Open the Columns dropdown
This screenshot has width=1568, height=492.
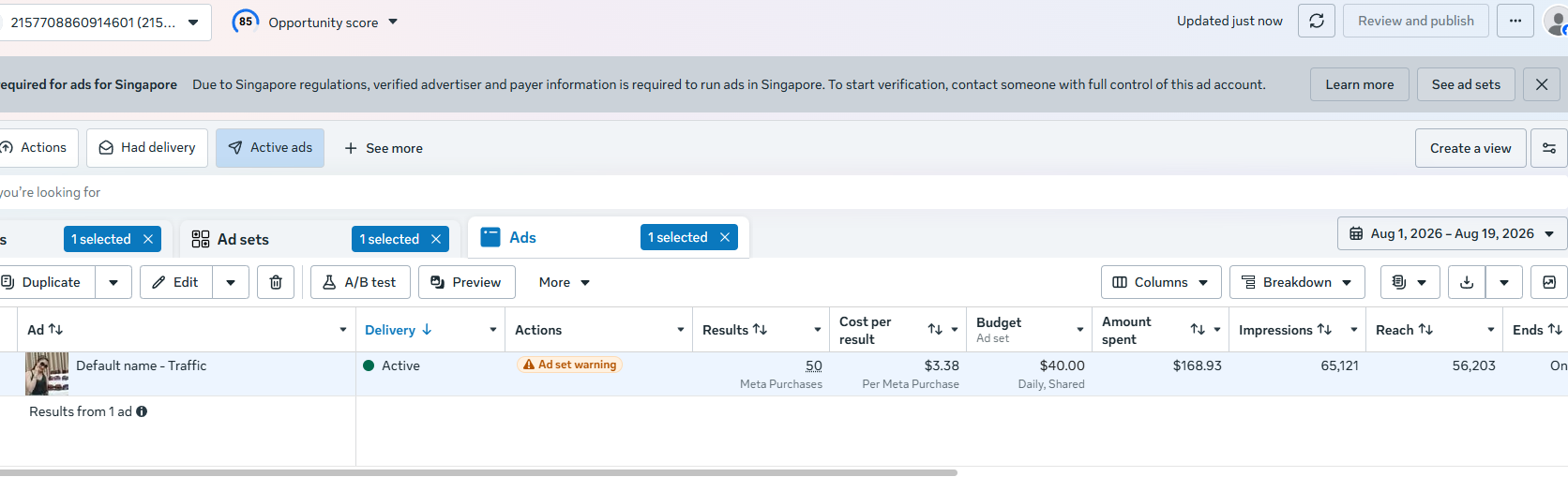[1161, 282]
